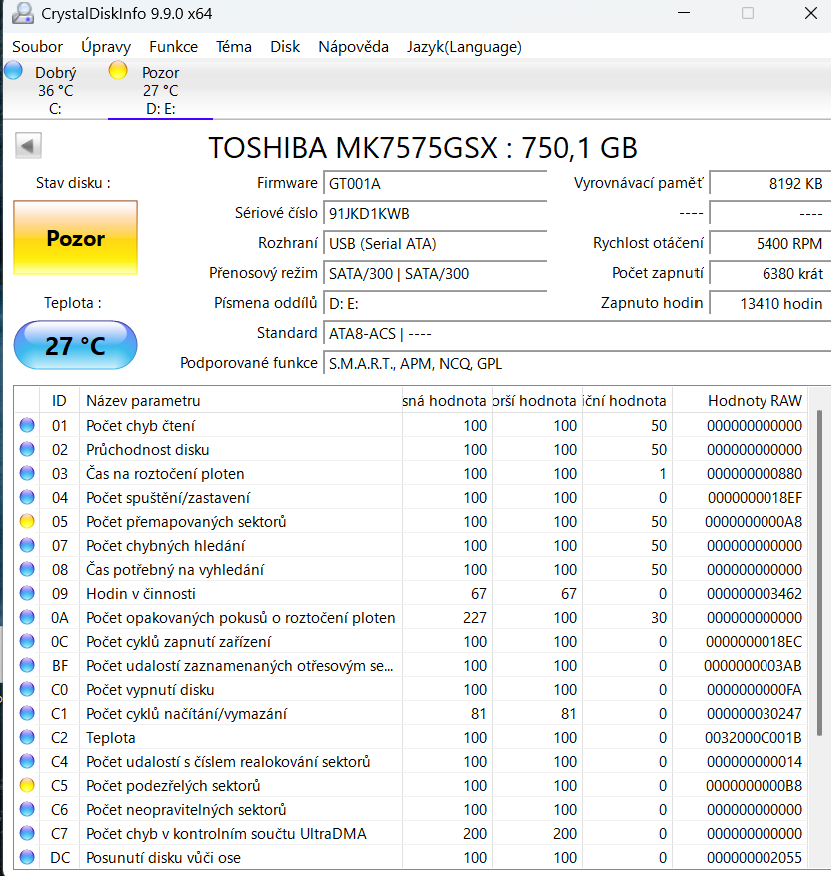This screenshot has height=876, width=831.
Task: Click status icon for Počet cyklů zapnutí zařízení
Action: tap(27, 641)
